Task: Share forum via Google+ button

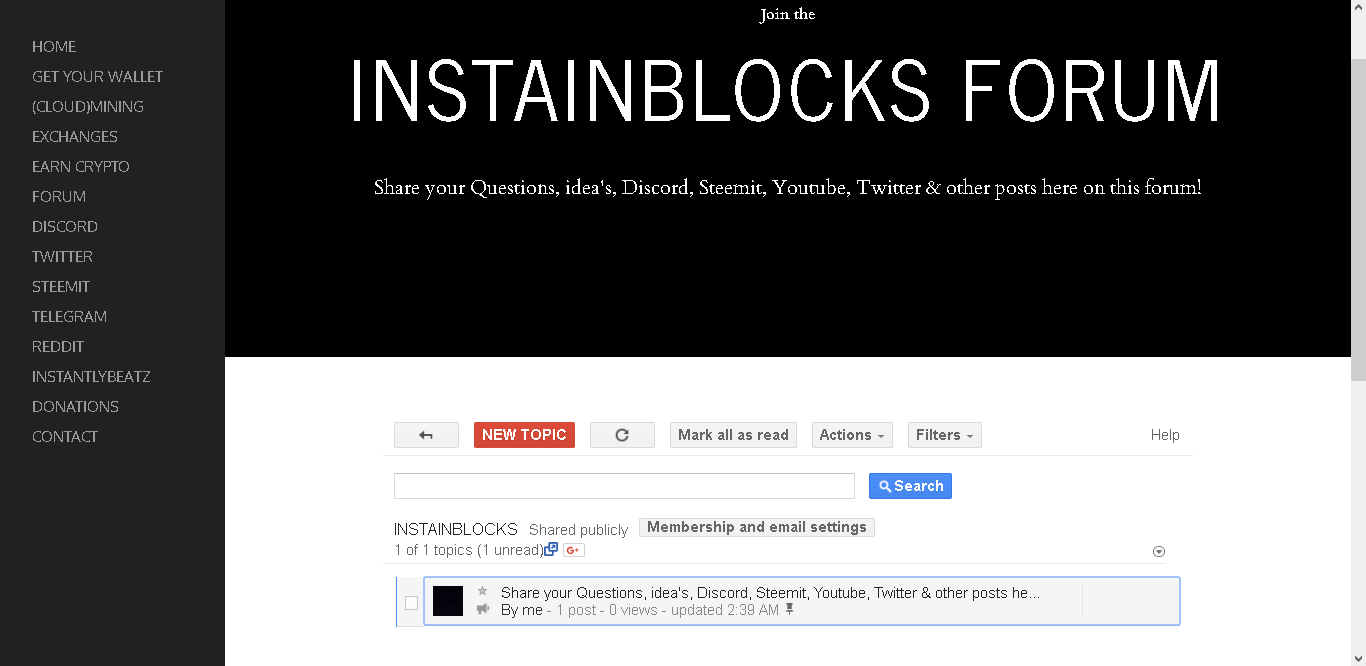Action: (574, 550)
